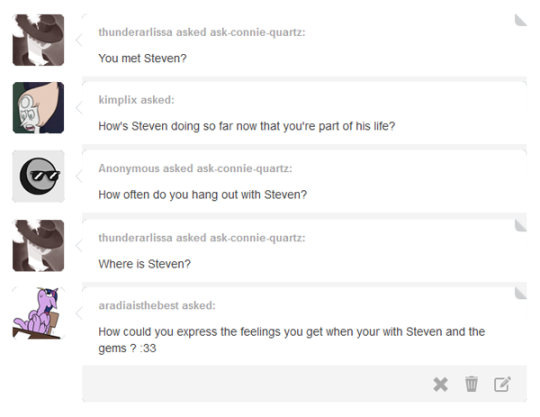Click aradiaisthebest's purple pony avatar
Image resolution: width=540 pixels, height=417 pixels.
click(38, 313)
